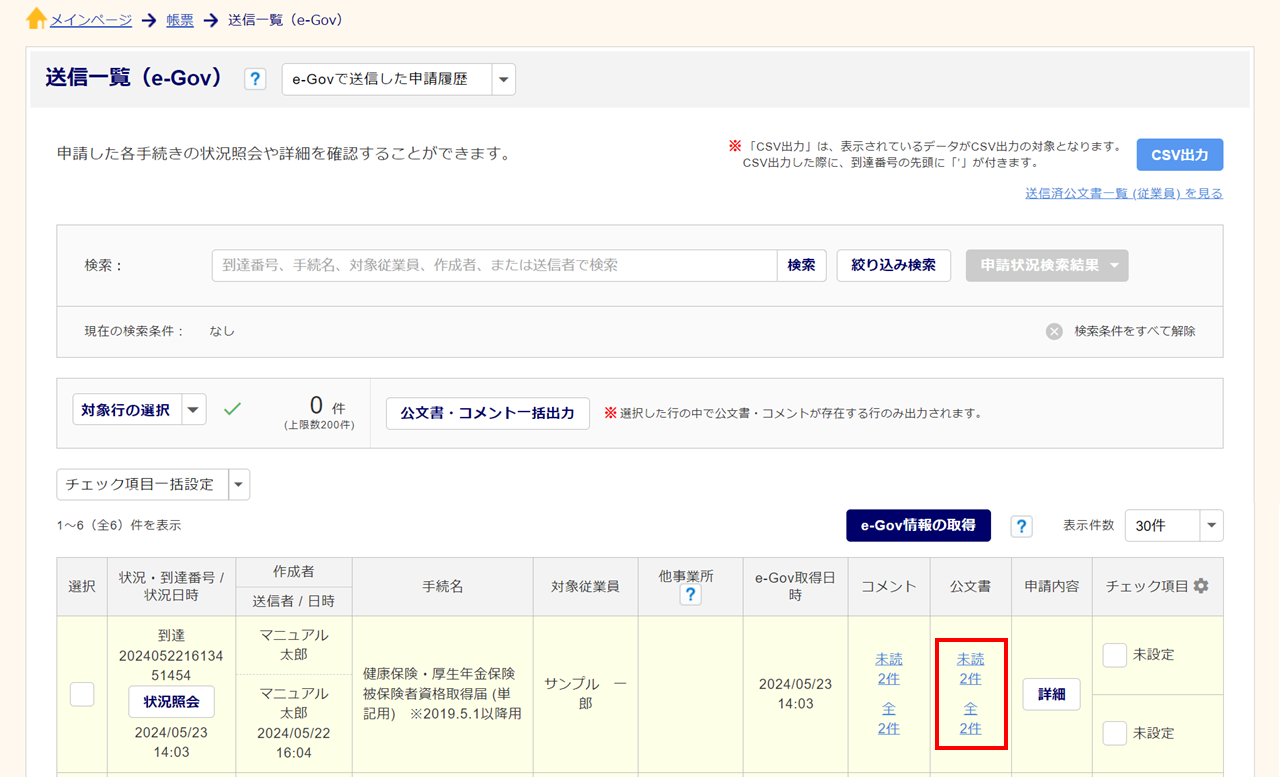Click the help icon under the 他事業所 header

(690, 595)
